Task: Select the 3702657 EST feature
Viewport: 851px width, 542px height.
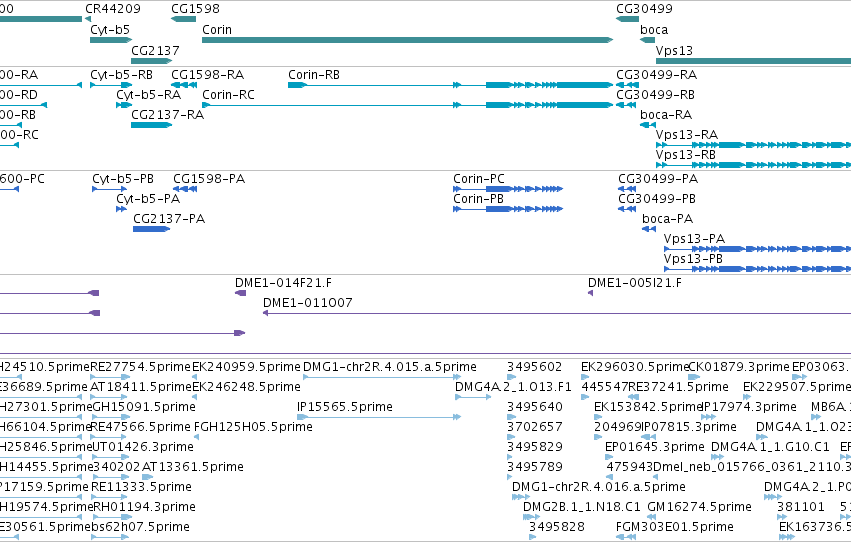Action: pyautogui.click(x=511, y=437)
